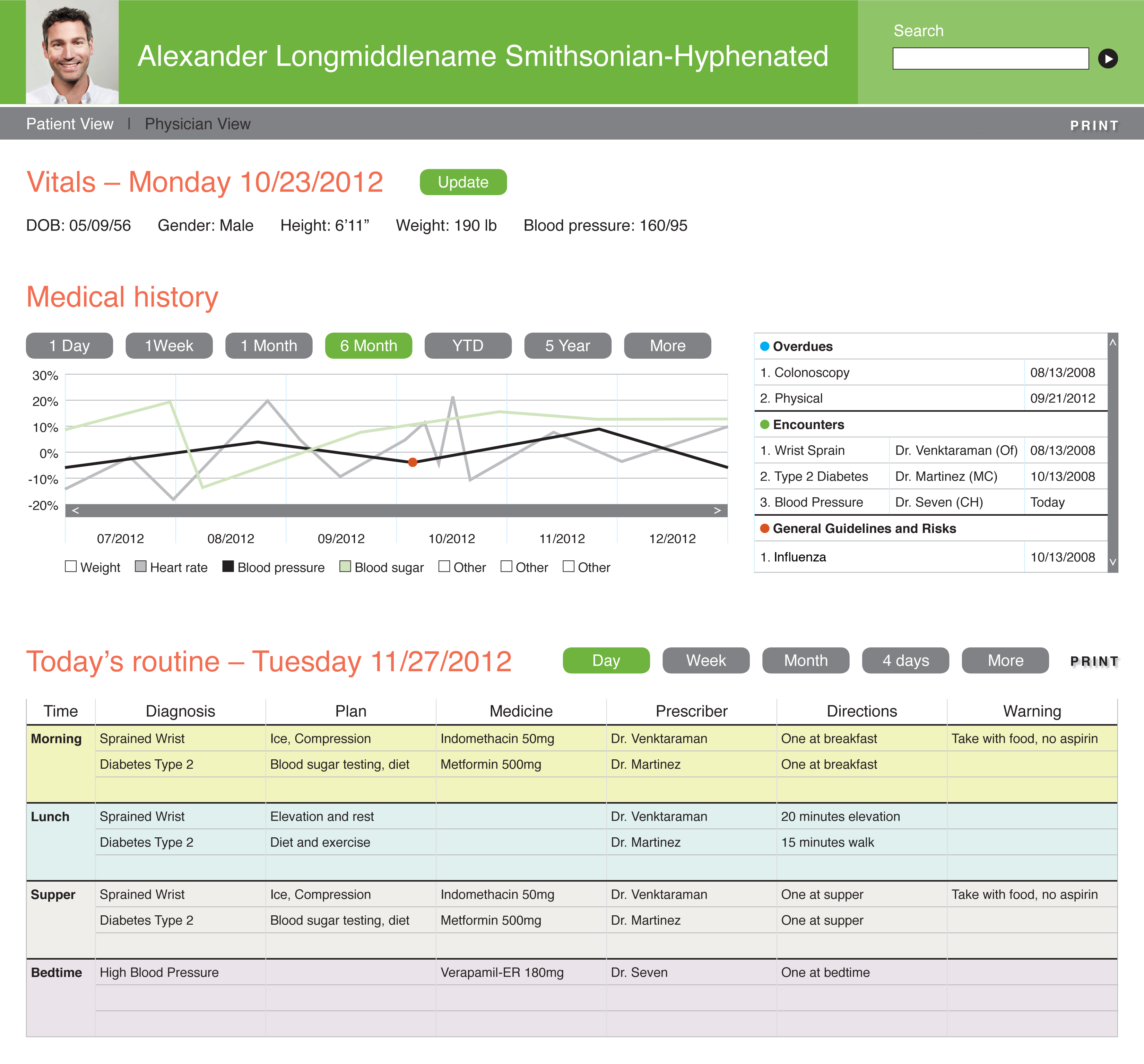Switch to Physician View

click(x=197, y=124)
